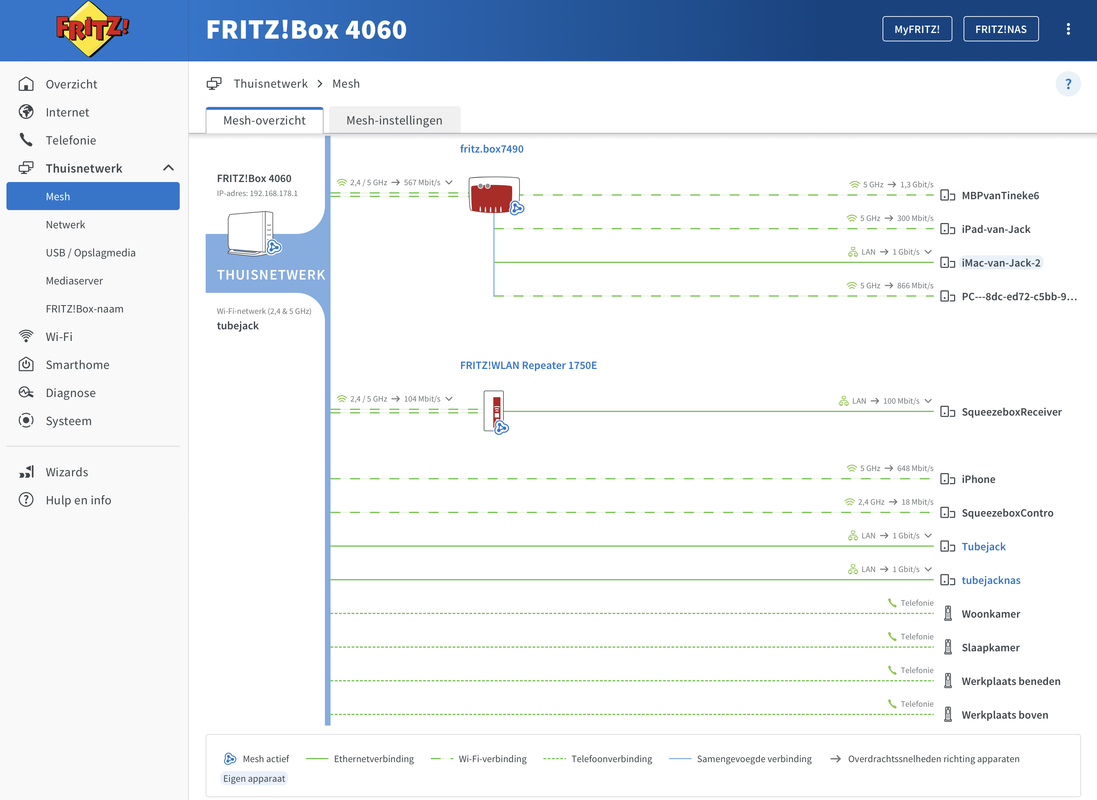Click the MyFRITZ! button

click(917, 29)
